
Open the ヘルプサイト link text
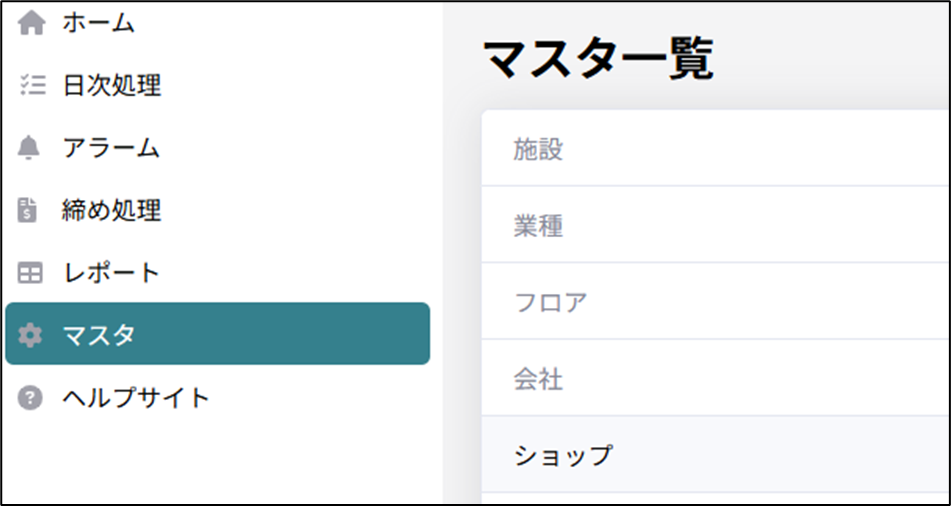click(x=136, y=398)
